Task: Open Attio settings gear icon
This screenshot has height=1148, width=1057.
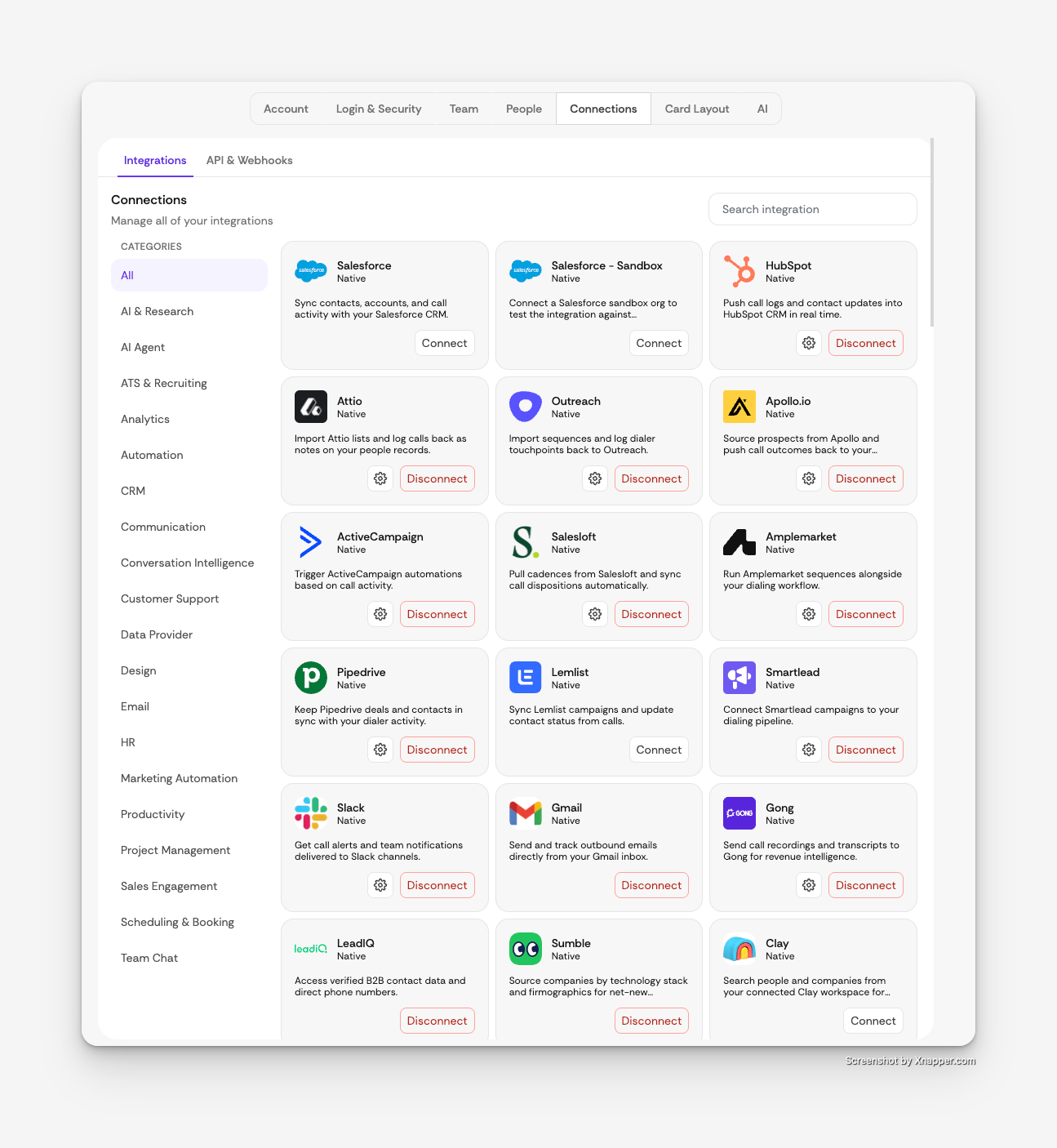Action: [380, 478]
